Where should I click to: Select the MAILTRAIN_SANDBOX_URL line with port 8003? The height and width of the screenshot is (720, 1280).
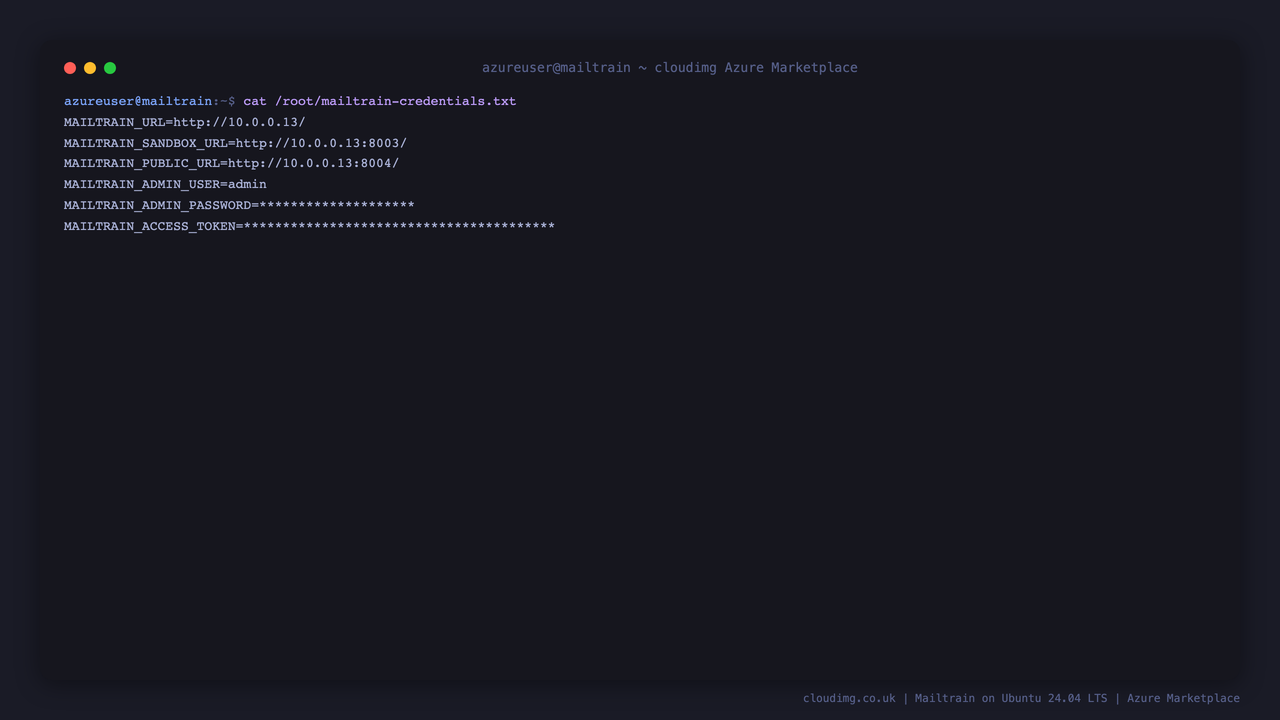(235, 143)
